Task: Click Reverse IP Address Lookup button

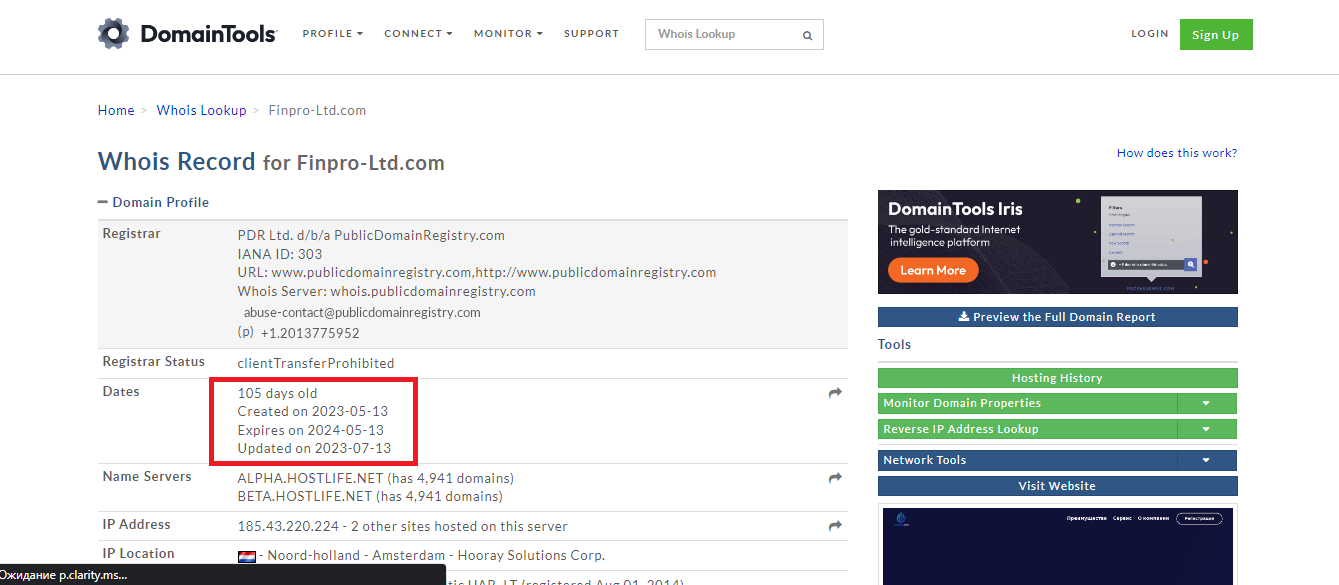Action: pos(1027,429)
